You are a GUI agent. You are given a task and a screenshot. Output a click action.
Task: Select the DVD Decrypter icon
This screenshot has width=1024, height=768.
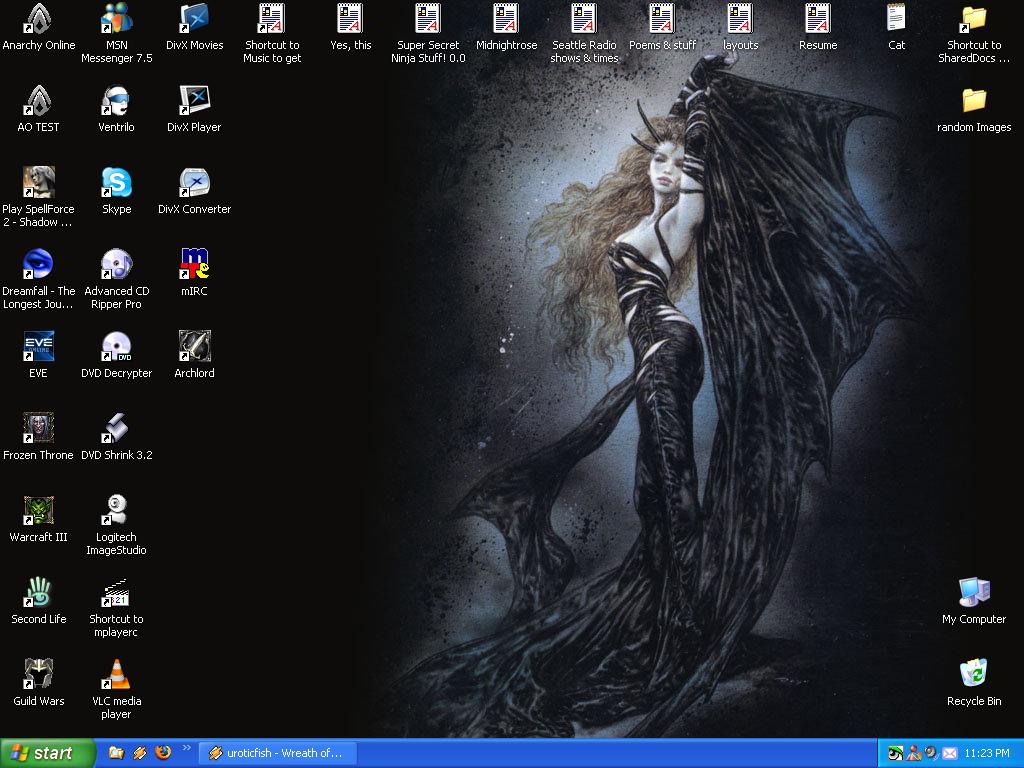click(116, 347)
